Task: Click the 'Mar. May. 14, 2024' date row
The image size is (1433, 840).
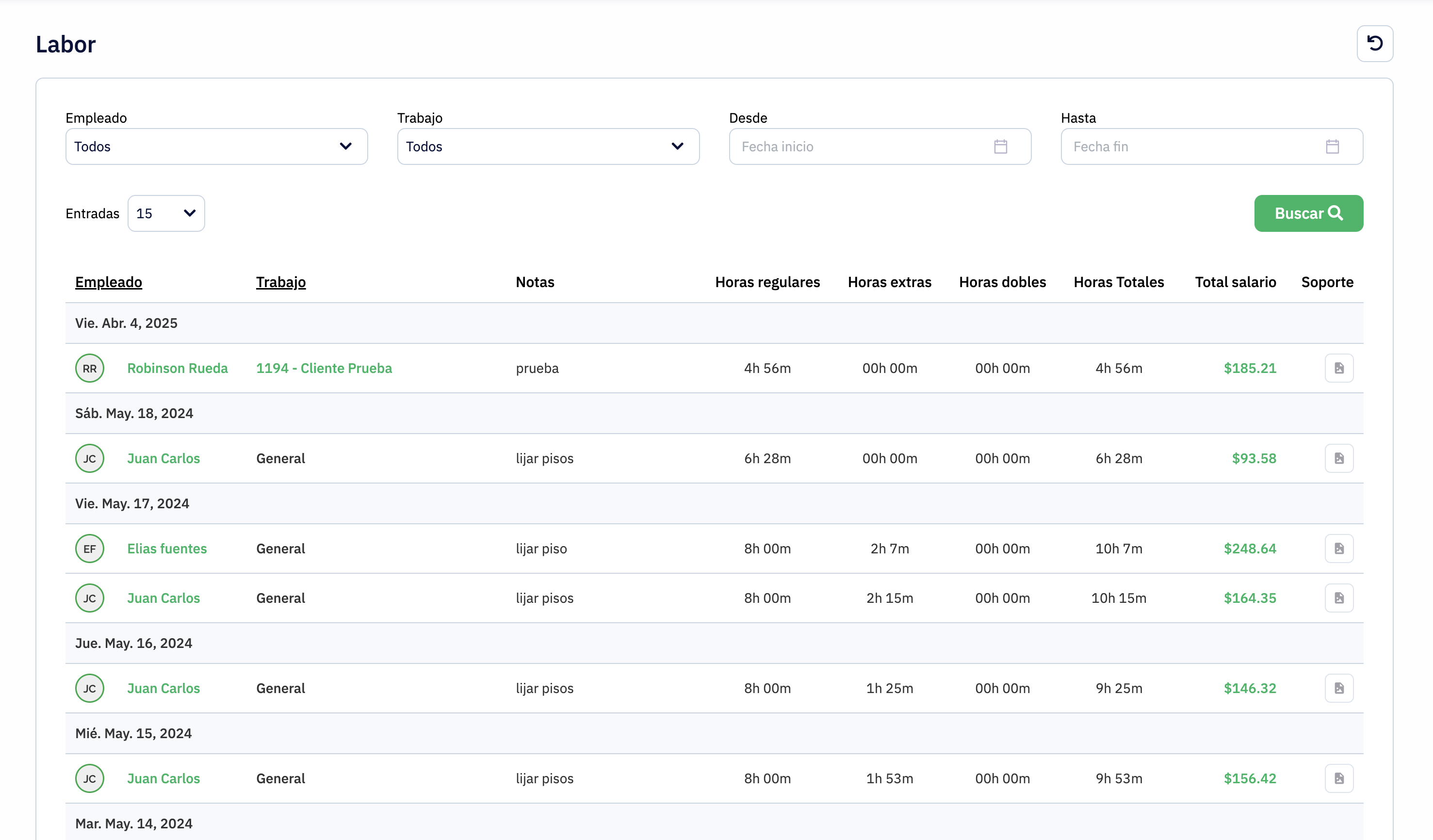Action: click(x=714, y=823)
